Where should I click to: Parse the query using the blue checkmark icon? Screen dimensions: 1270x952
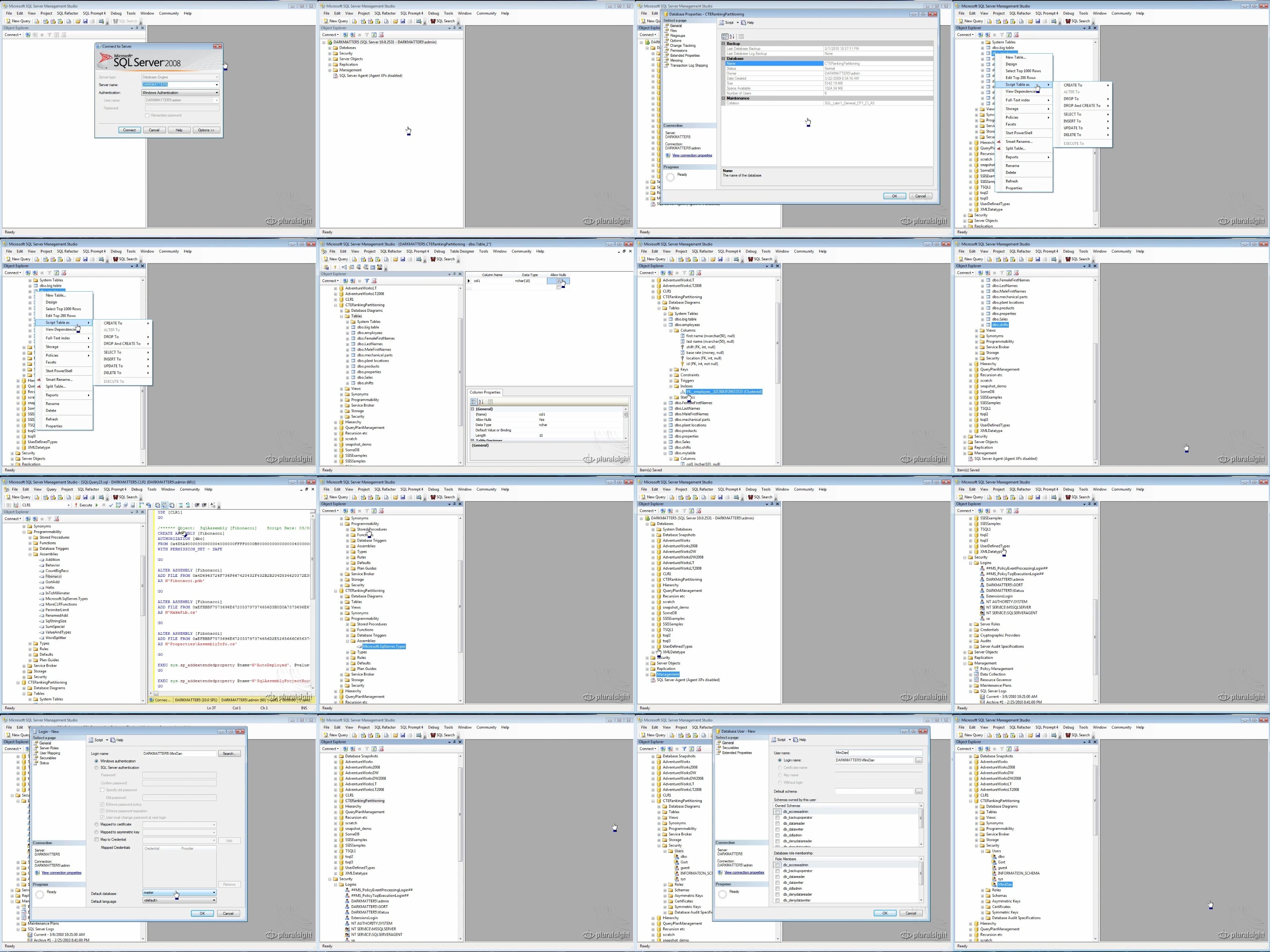111,506
